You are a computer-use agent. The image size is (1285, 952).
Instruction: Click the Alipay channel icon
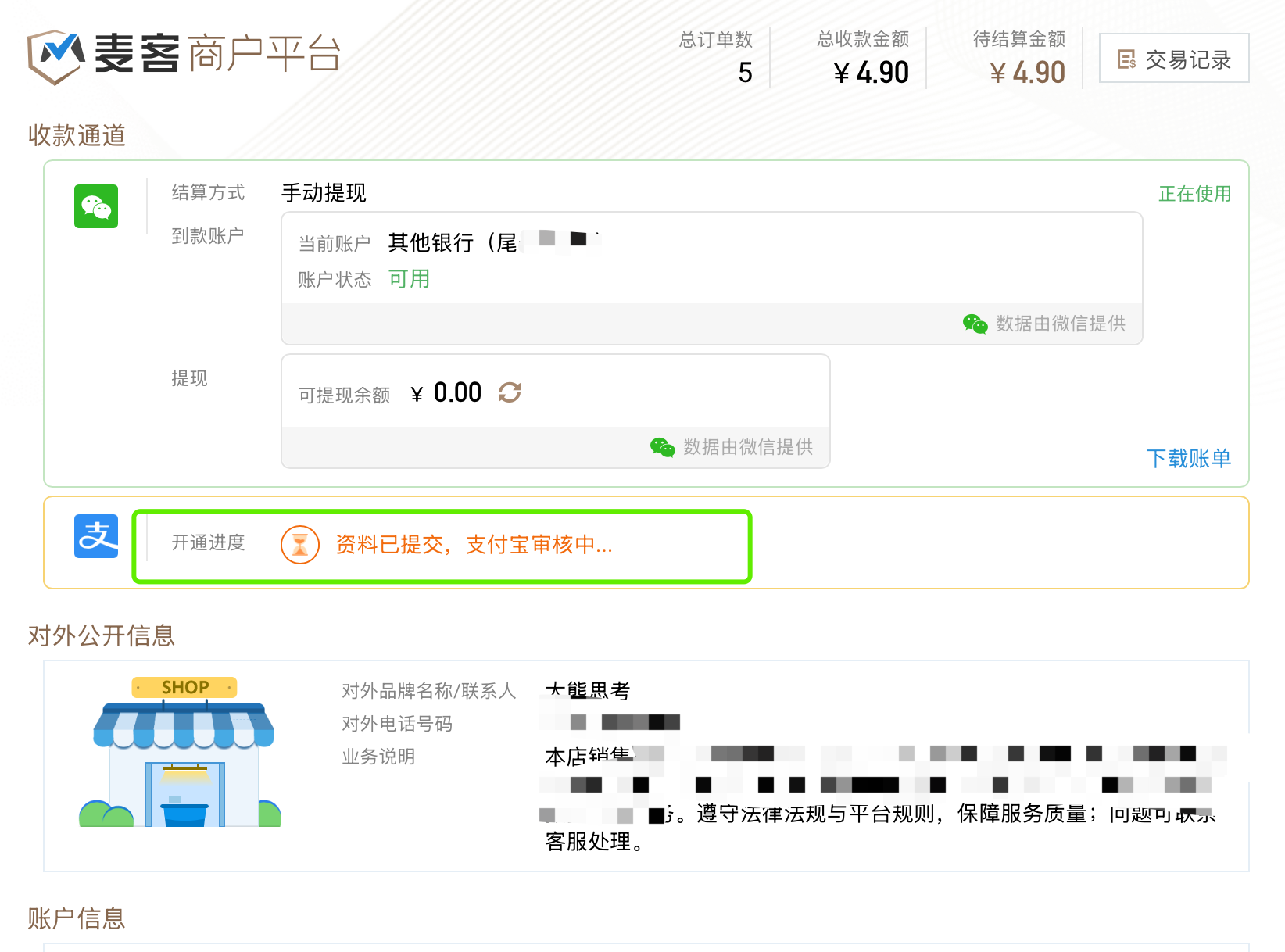[x=96, y=536]
